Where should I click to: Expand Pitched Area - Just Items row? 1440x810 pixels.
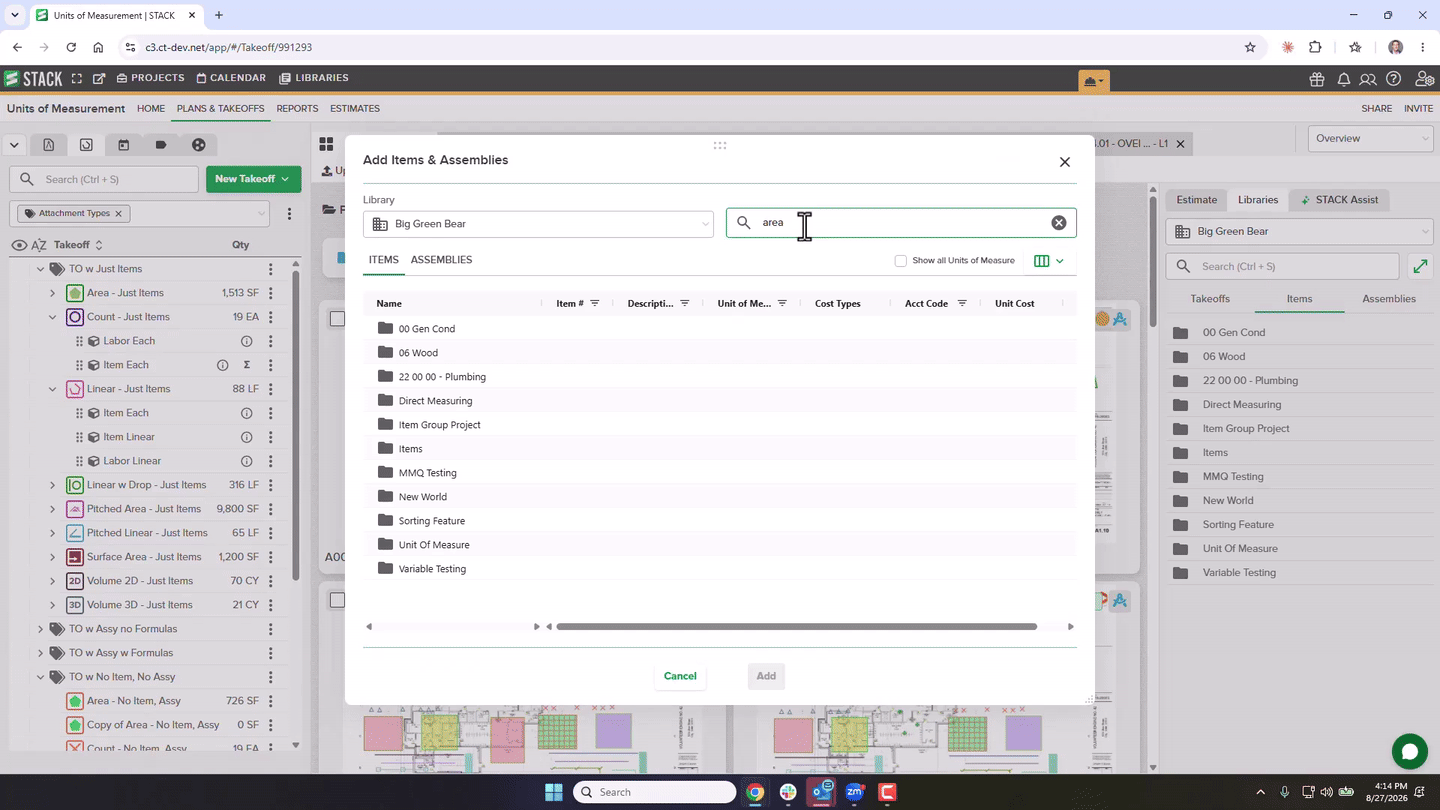(53, 509)
